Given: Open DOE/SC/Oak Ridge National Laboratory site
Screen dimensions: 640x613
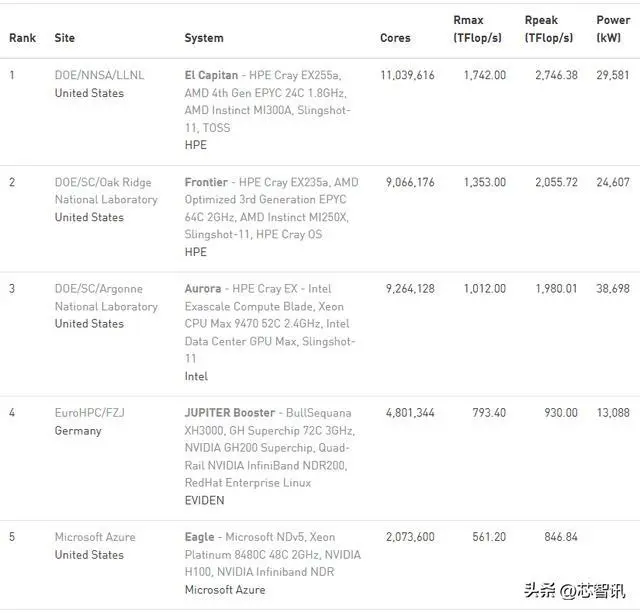Looking at the screenshot, I should (x=105, y=190).
